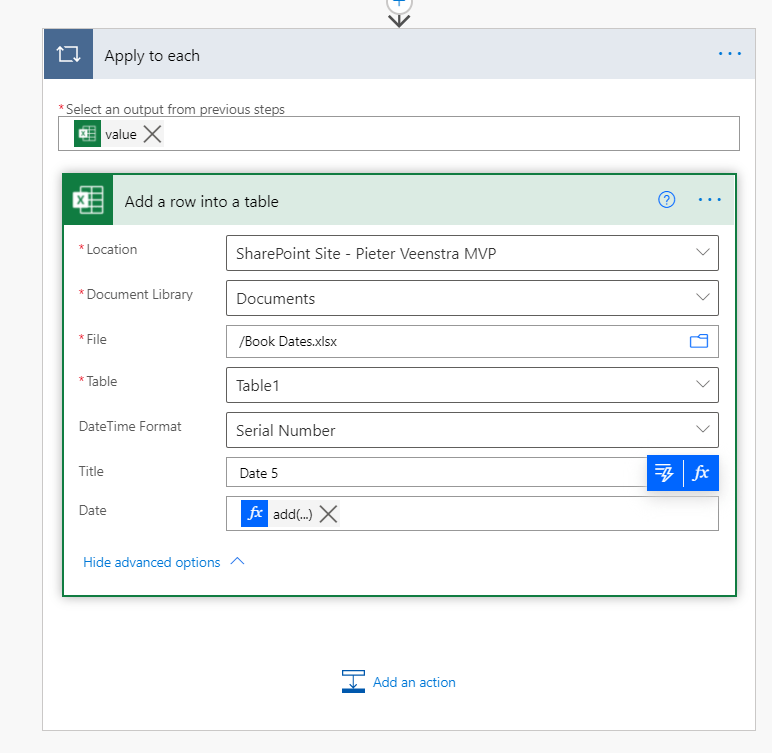
Task: Click inside the Date input field
Action: tap(472, 514)
